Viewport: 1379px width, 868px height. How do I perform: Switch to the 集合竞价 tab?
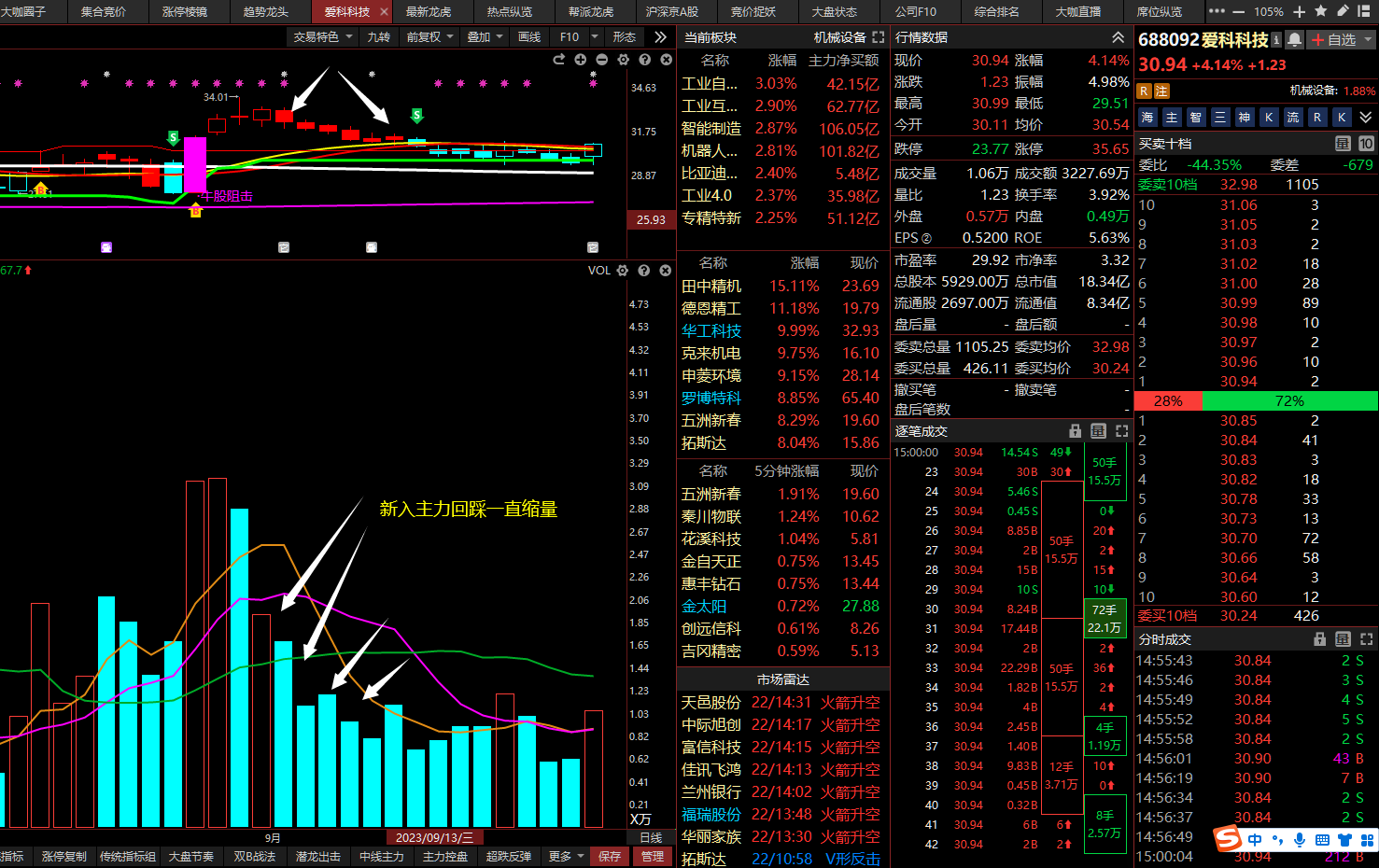coord(104,11)
